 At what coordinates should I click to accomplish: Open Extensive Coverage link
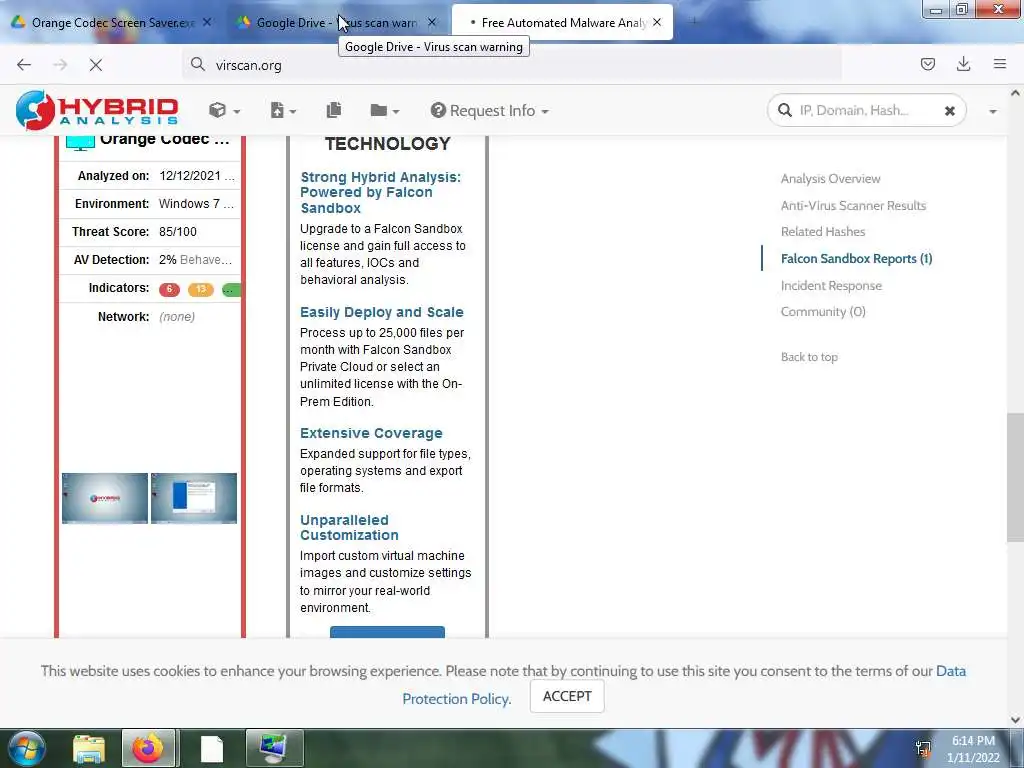click(x=371, y=433)
